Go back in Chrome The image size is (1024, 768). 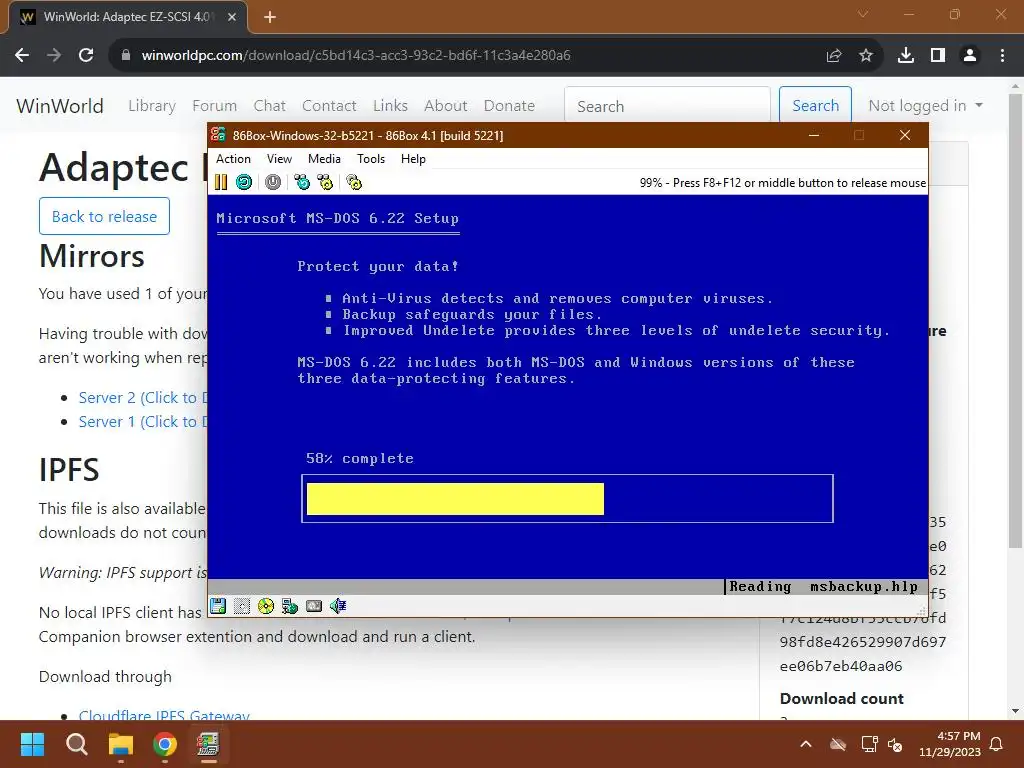pyautogui.click(x=22, y=56)
